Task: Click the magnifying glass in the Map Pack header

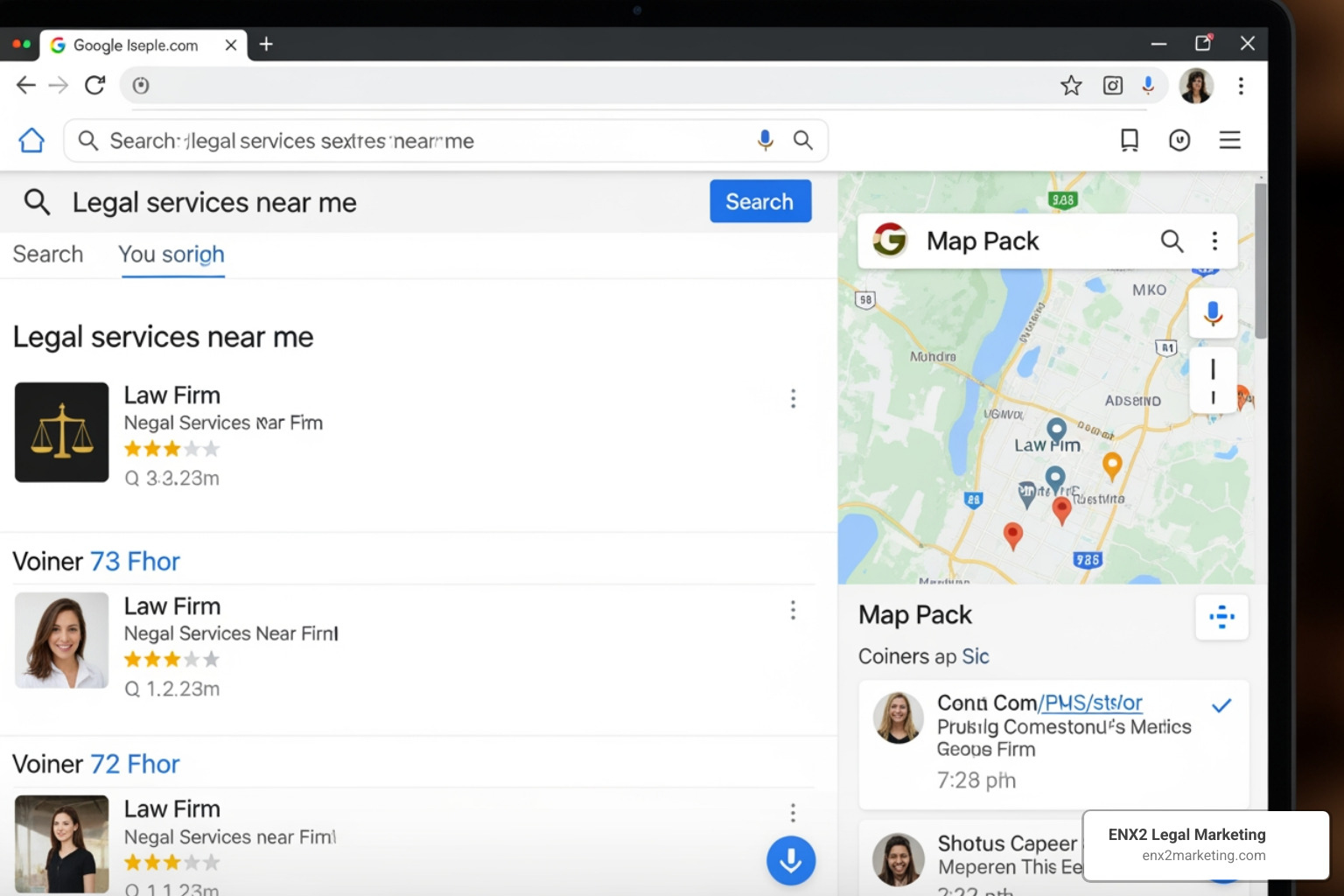Action: [x=1172, y=241]
